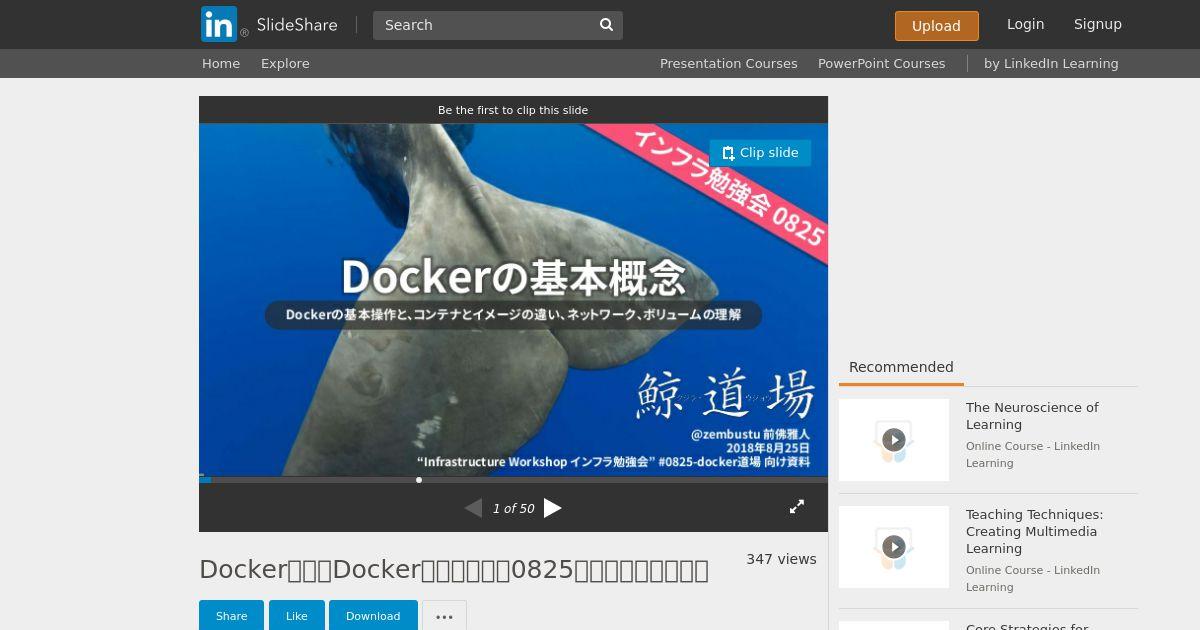Viewport: 1200px width, 630px height.
Task: Open Presentation Courses menu link
Action: pos(729,63)
